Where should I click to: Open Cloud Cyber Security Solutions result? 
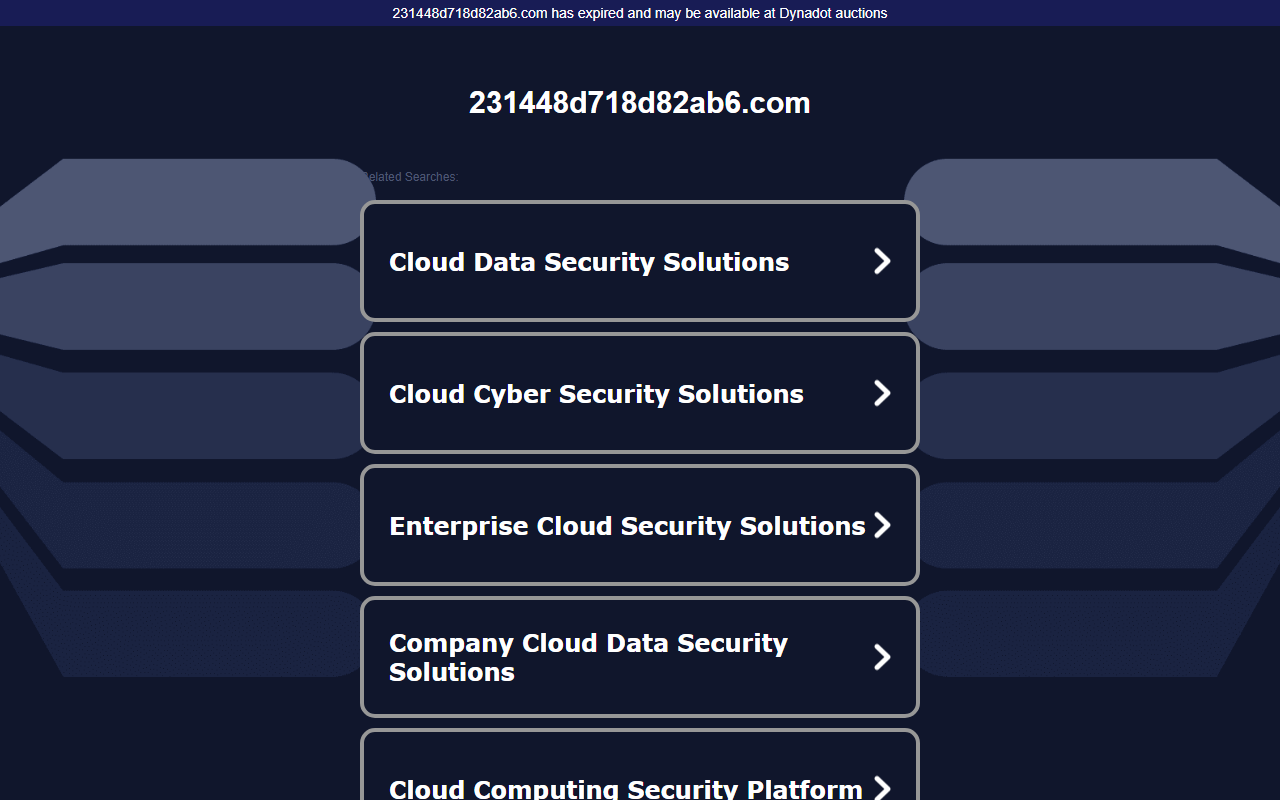pyautogui.click(x=640, y=393)
